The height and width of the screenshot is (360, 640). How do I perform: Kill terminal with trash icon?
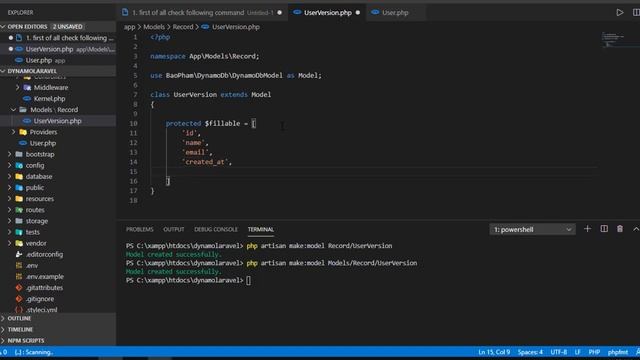point(620,229)
